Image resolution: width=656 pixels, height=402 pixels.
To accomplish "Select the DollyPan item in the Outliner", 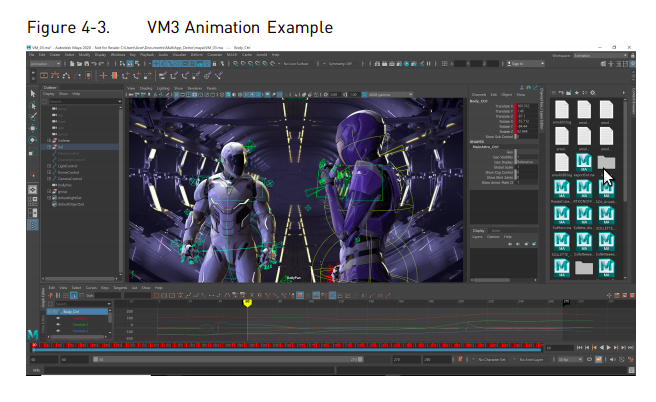I will click(64, 185).
